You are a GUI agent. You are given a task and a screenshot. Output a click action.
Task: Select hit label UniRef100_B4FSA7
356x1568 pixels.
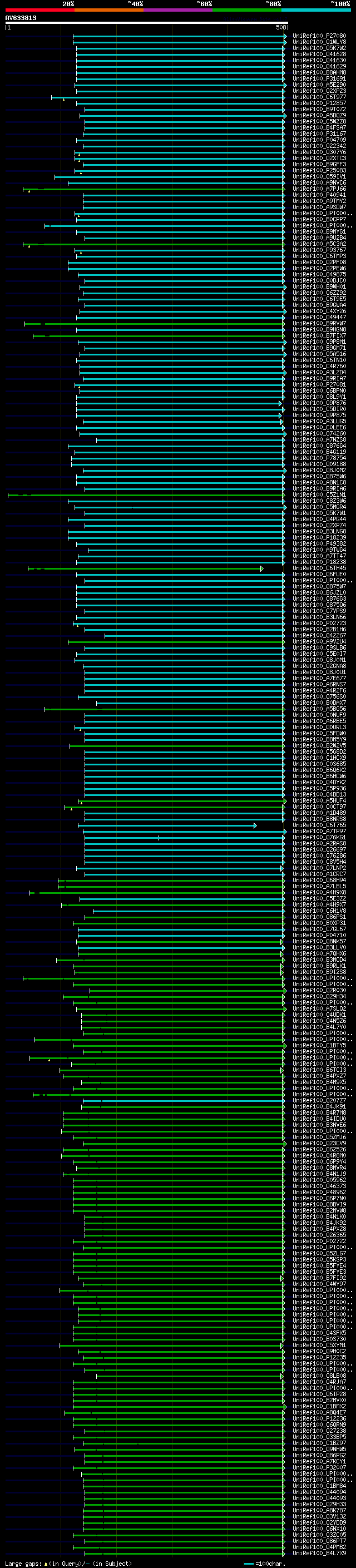coord(319,128)
